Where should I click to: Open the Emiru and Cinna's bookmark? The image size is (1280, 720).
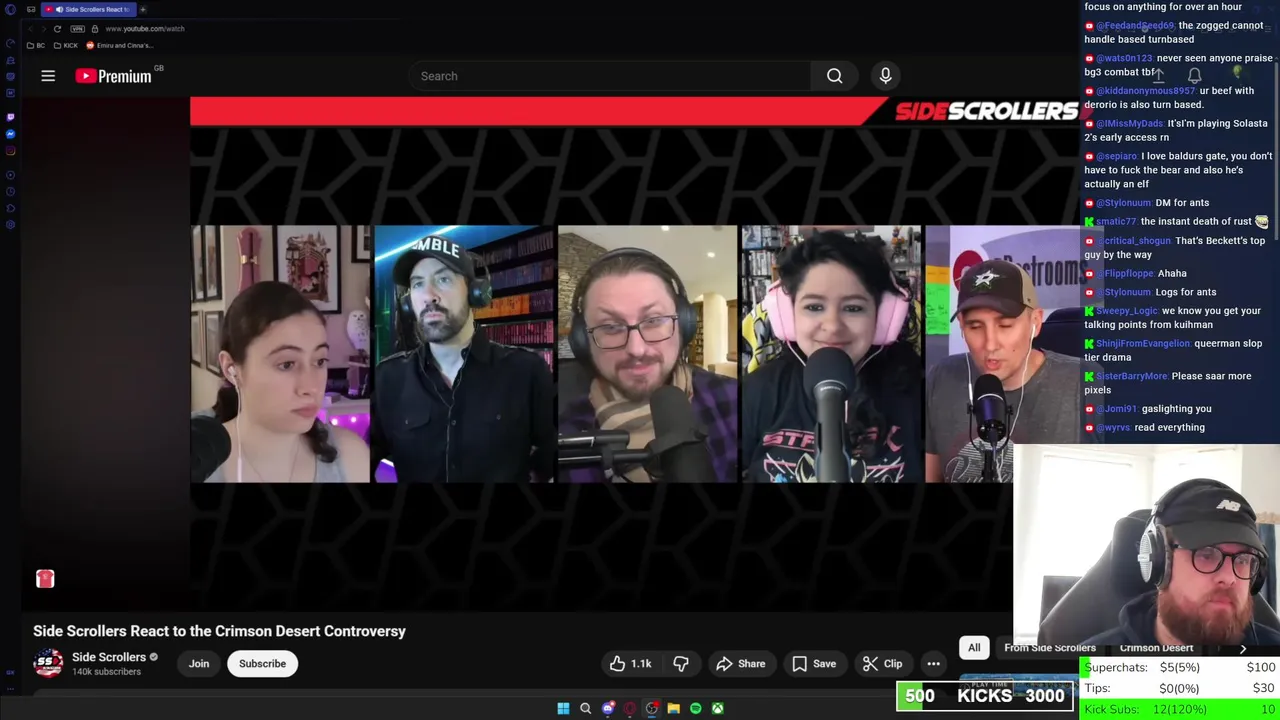click(x=119, y=45)
